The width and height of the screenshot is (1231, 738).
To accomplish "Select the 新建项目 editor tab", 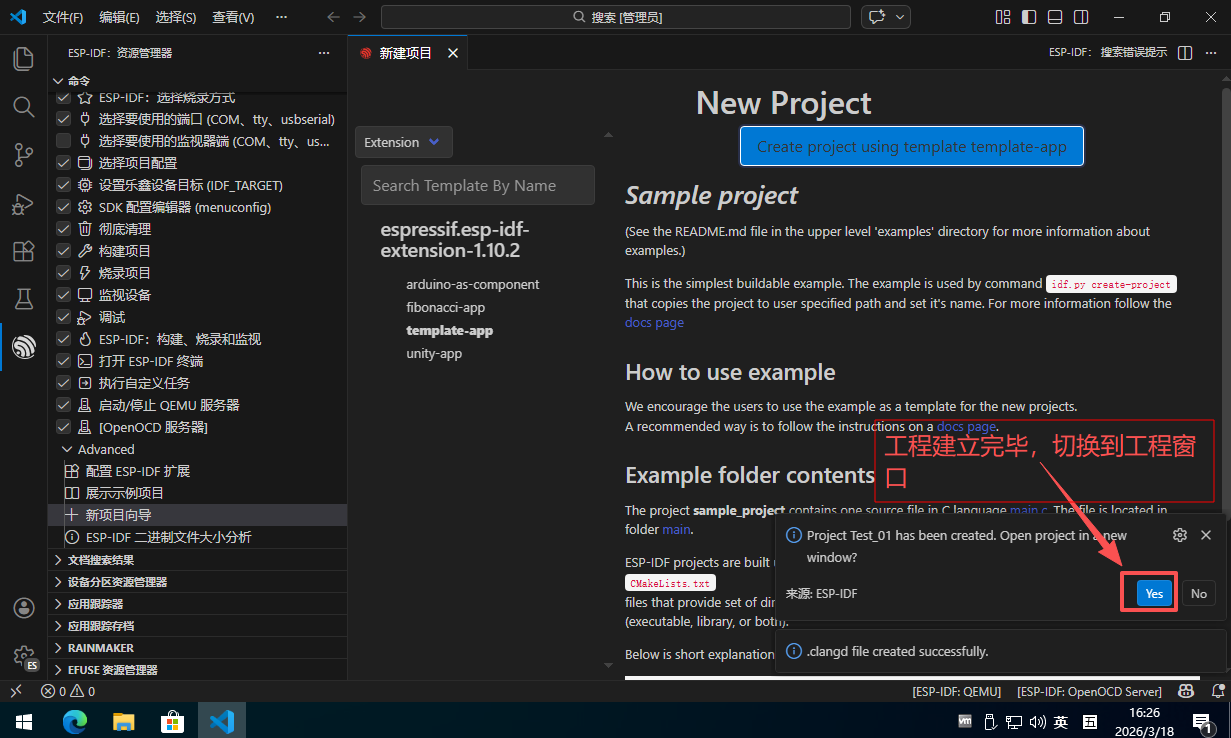I will click(407, 53).
